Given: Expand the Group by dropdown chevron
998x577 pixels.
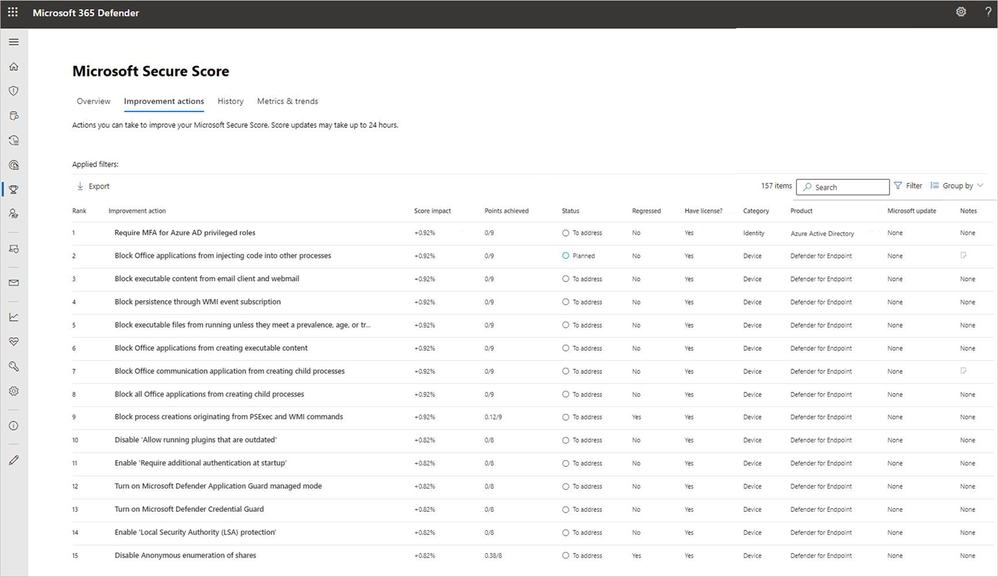Looking at the screenshot, I should [x=980, y=186].
